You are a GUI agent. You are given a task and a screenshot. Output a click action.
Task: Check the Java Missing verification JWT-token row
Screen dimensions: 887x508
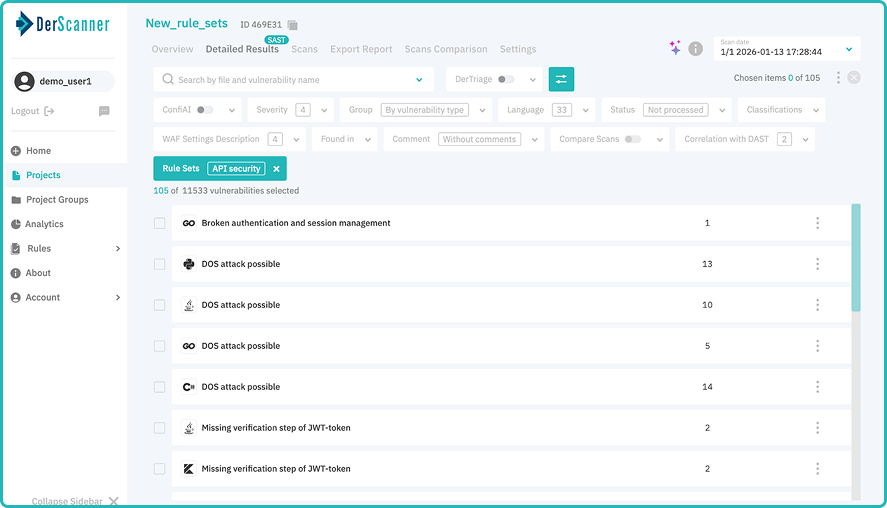tap(160, 428)
